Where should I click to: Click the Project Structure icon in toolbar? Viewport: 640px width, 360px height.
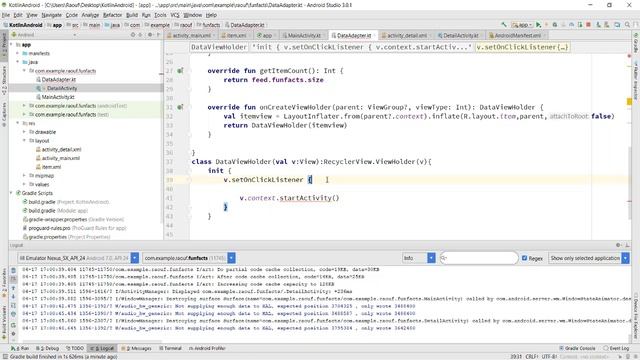pyautogui.click(x=617, y=25)
